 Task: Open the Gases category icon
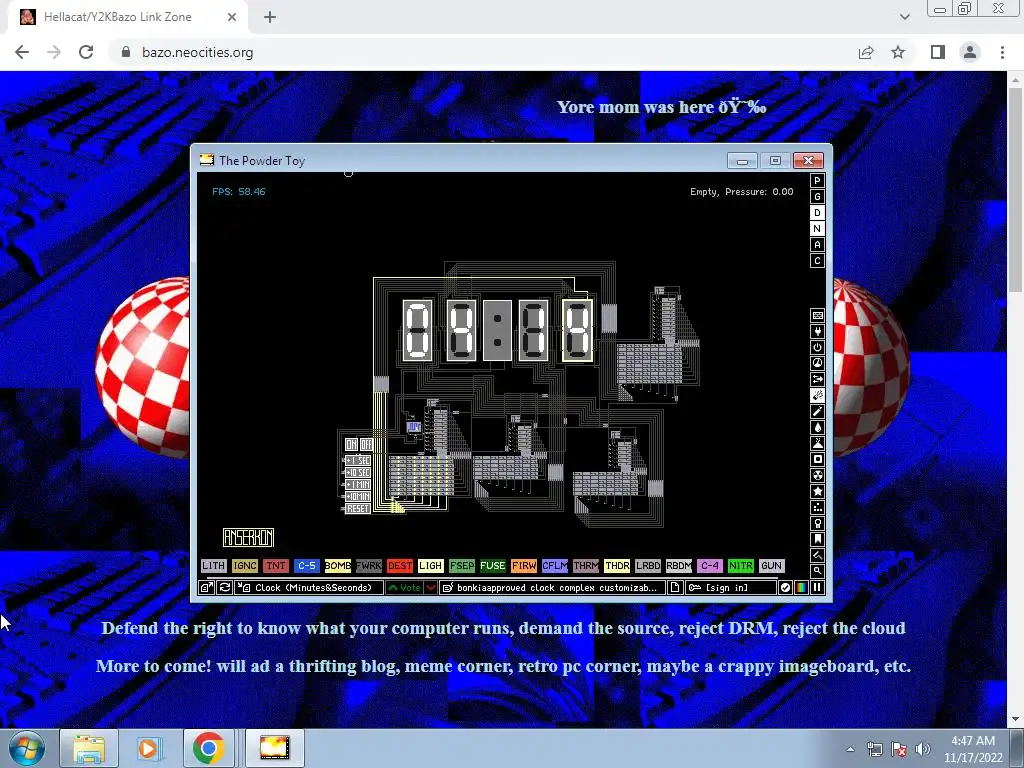[x=817, y=411]
